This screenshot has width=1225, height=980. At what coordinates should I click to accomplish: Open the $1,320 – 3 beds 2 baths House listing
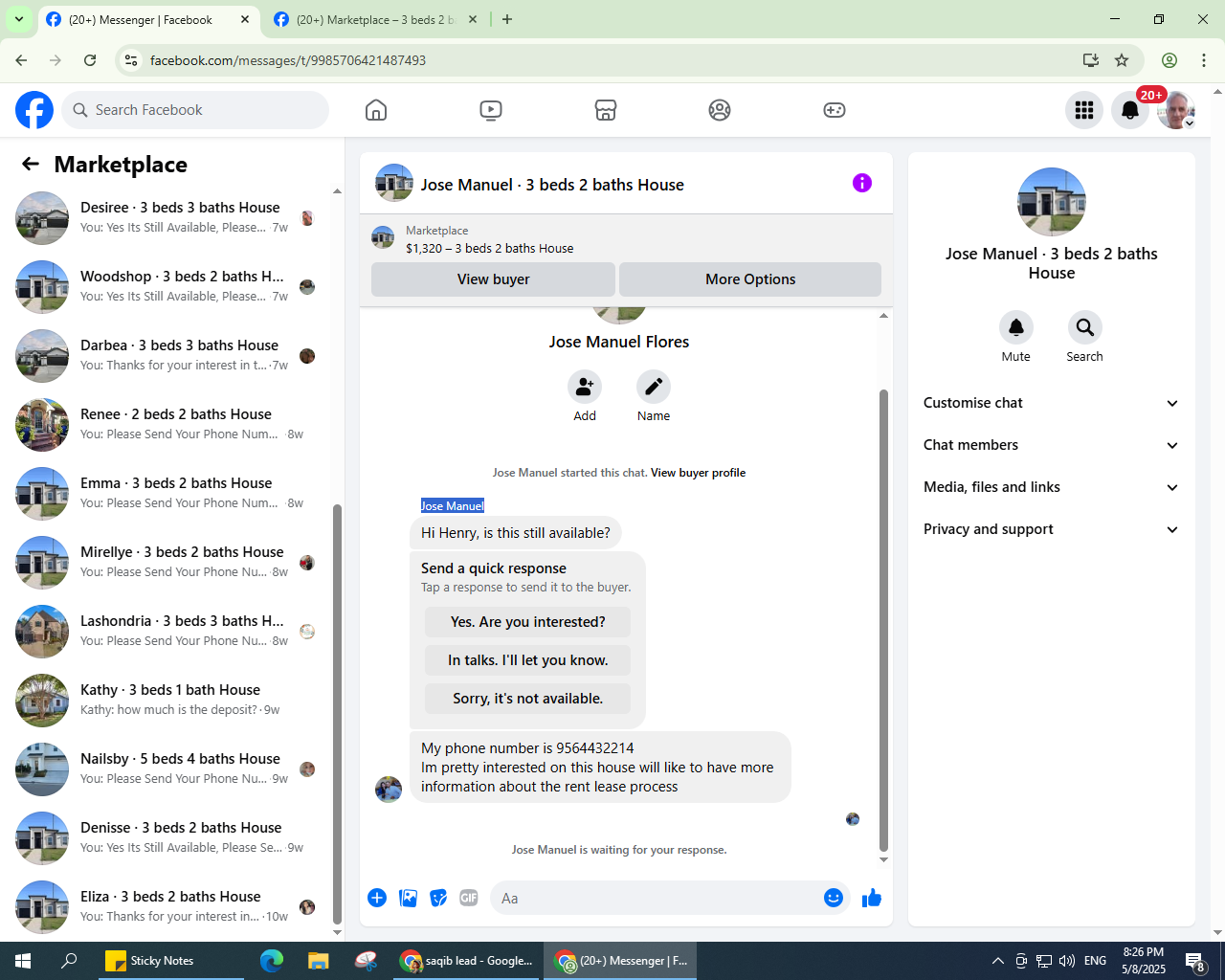[x=490, y=248]
